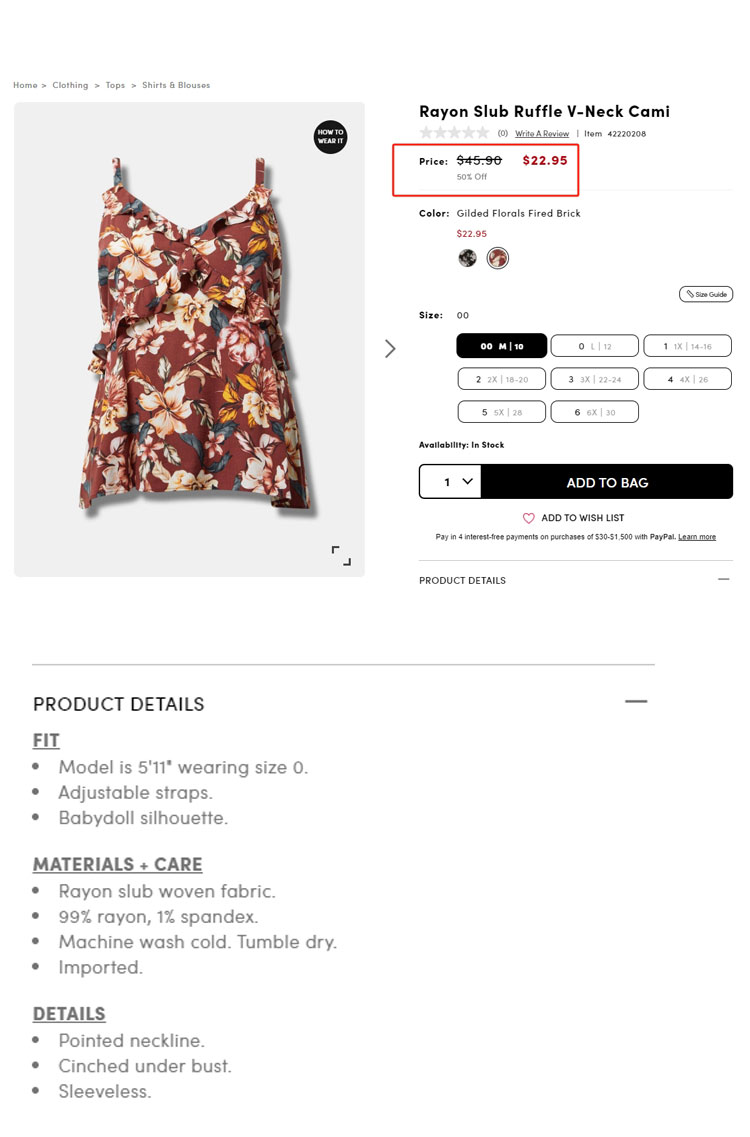
Task: Go to Tops breadcrumb
Action: click(116, 85)
